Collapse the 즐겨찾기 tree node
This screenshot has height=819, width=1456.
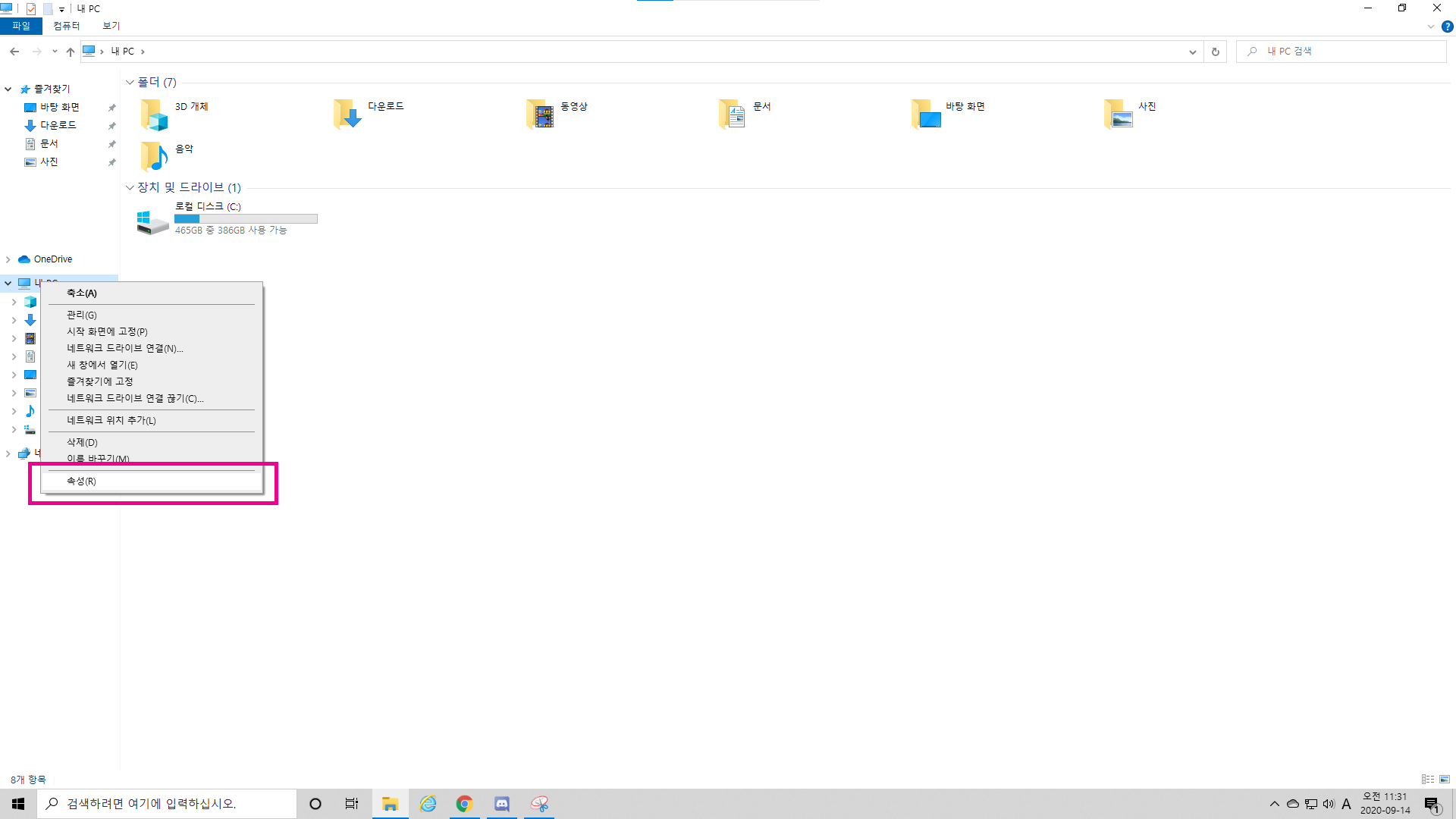pyautogui.click(x=8, y=89)
